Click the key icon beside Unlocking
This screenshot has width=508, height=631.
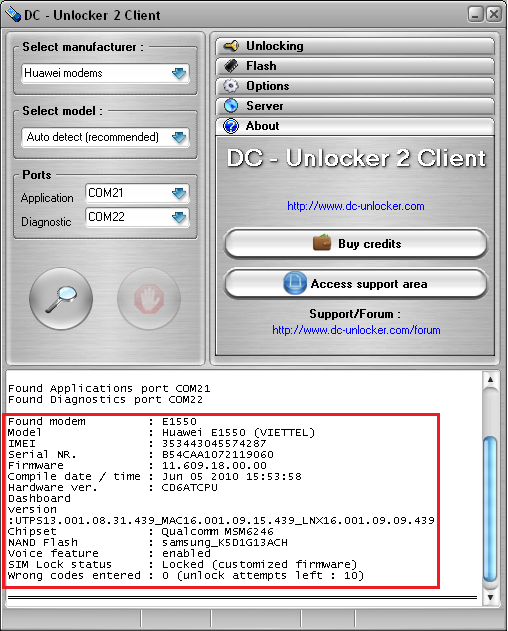231,46
